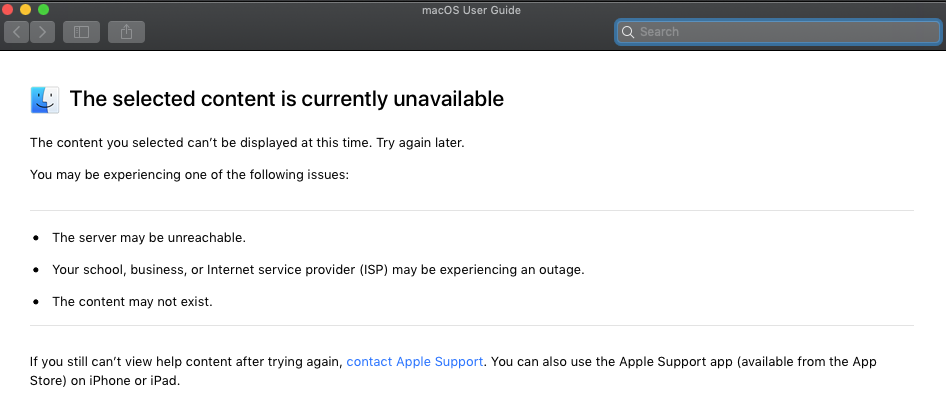Open the contact Apple Support link
The width and height of the screenshot is (946, 402).
415,361
